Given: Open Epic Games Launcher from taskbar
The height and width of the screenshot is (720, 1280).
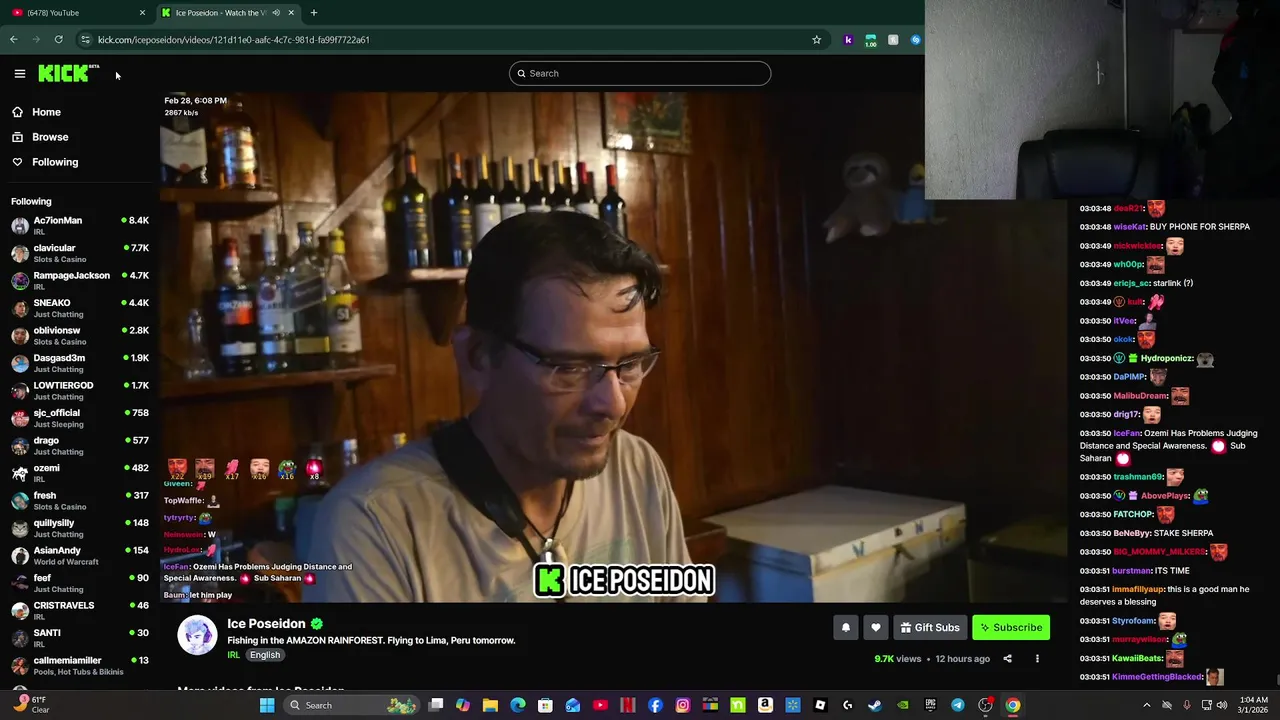Looking at the screenshot, I should pos(930,705).
